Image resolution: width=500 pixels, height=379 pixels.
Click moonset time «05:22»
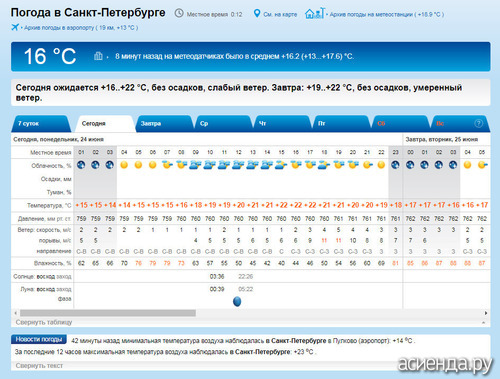[x=246, y=289]
